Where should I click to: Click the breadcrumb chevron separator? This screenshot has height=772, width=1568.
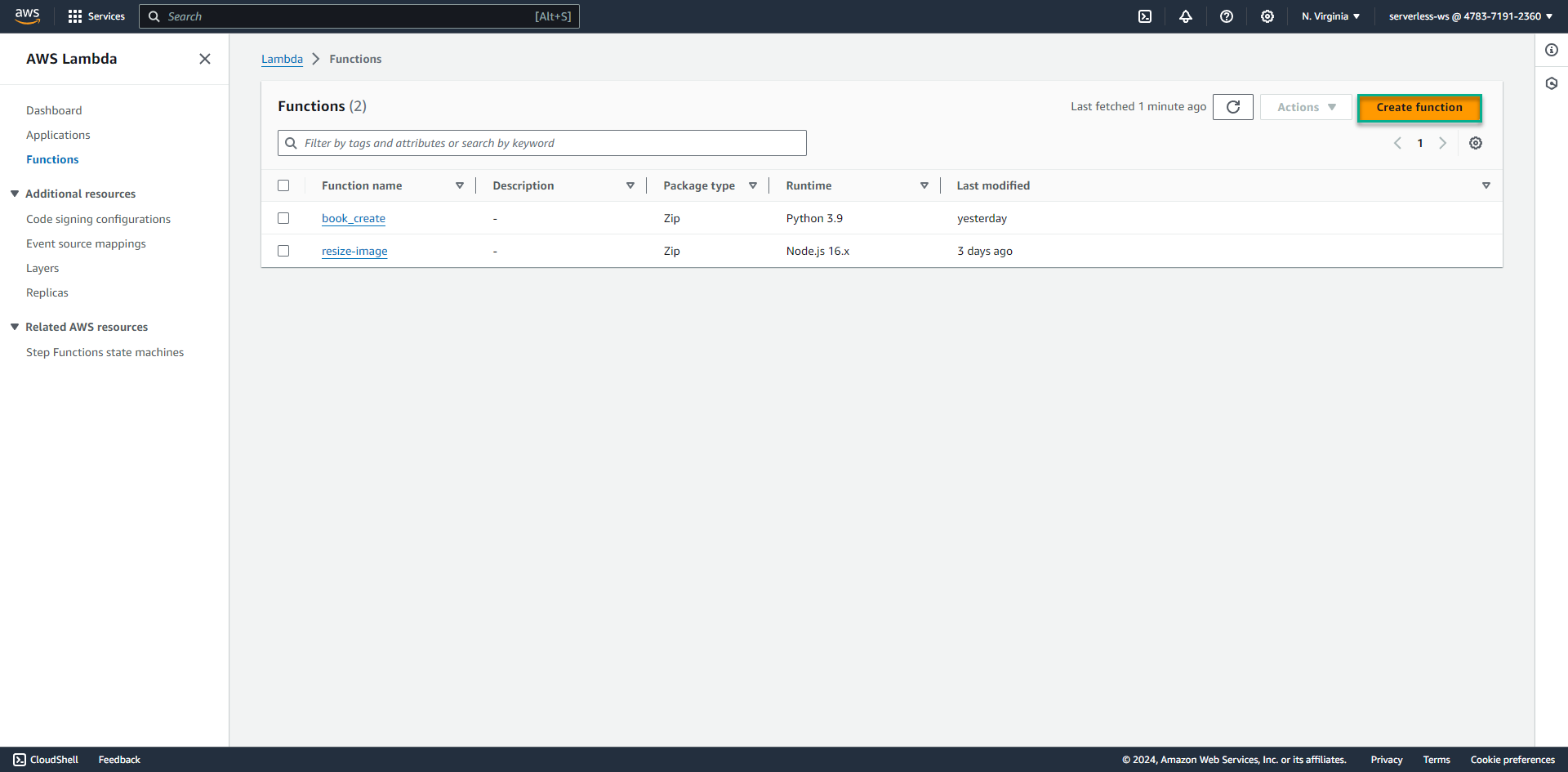coord(316,59)
